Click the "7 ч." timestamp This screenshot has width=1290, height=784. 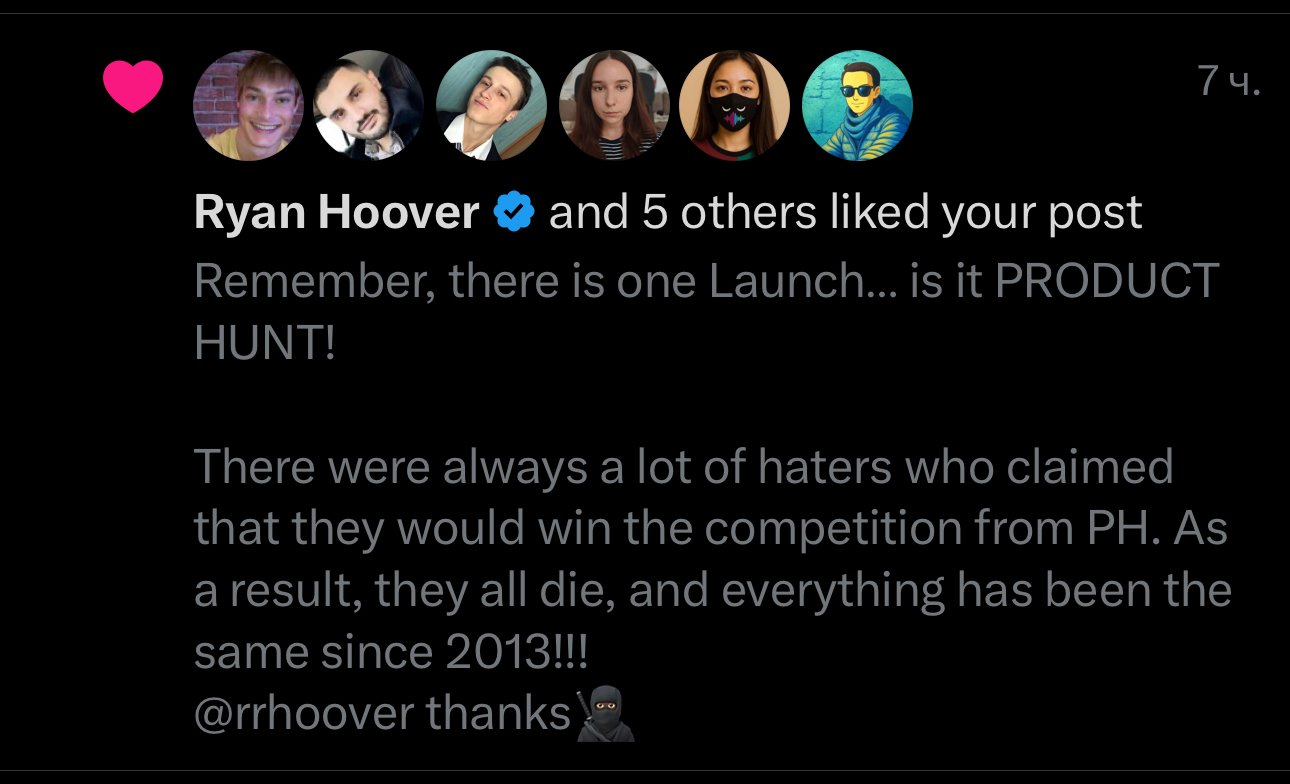[x=1228, y=82]
